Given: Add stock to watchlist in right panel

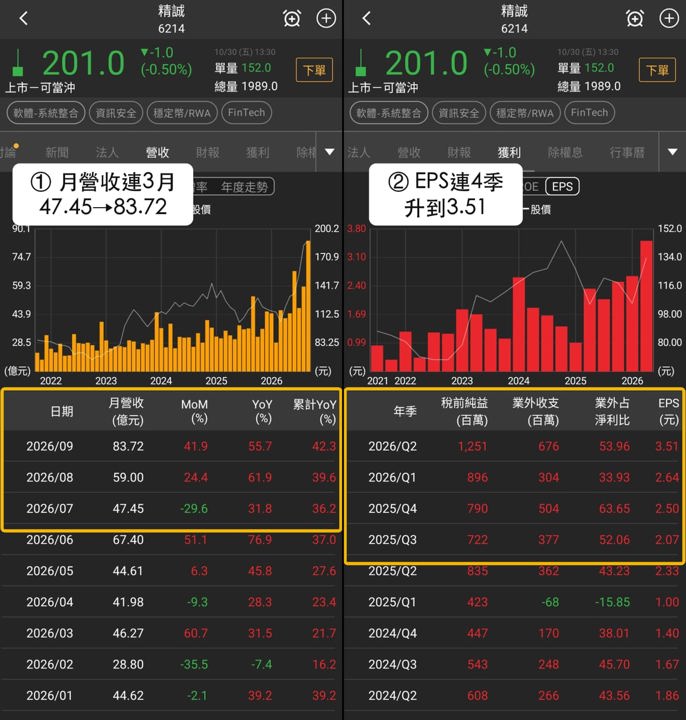Looking at the screenshot, I should click(669, 18).
